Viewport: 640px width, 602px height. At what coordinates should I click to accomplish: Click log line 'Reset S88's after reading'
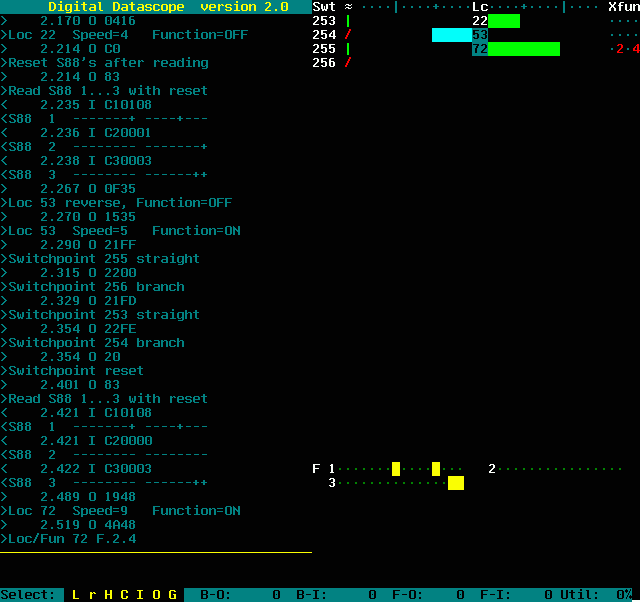pyautogui.click(x=104, y=63)
